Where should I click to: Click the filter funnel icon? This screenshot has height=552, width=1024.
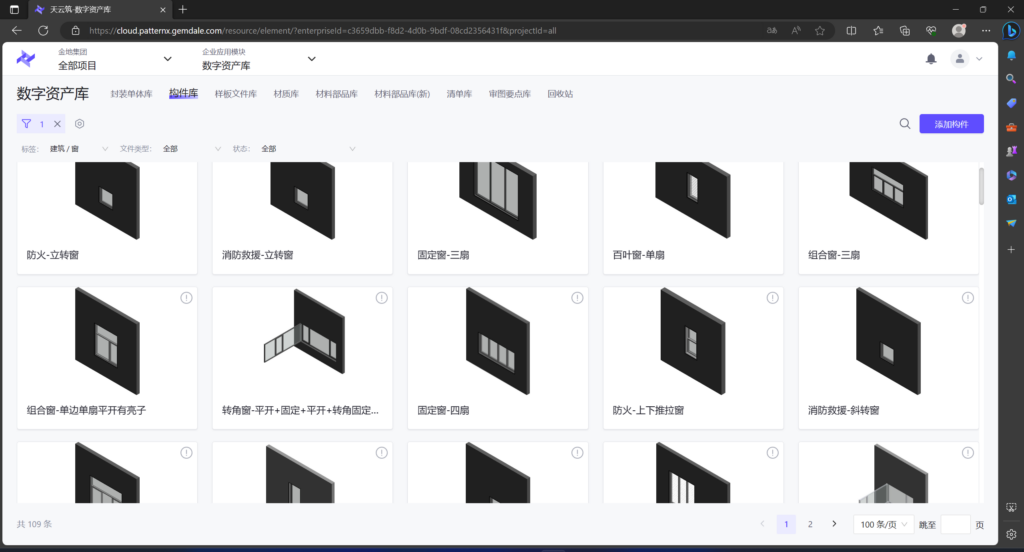[26, 124]
